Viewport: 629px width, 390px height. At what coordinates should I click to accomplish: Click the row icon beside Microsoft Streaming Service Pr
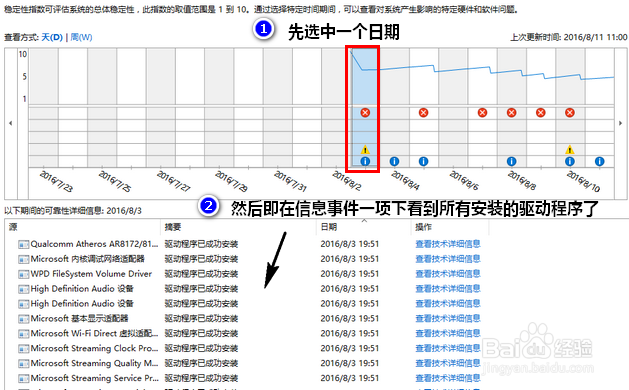point(24,378)
